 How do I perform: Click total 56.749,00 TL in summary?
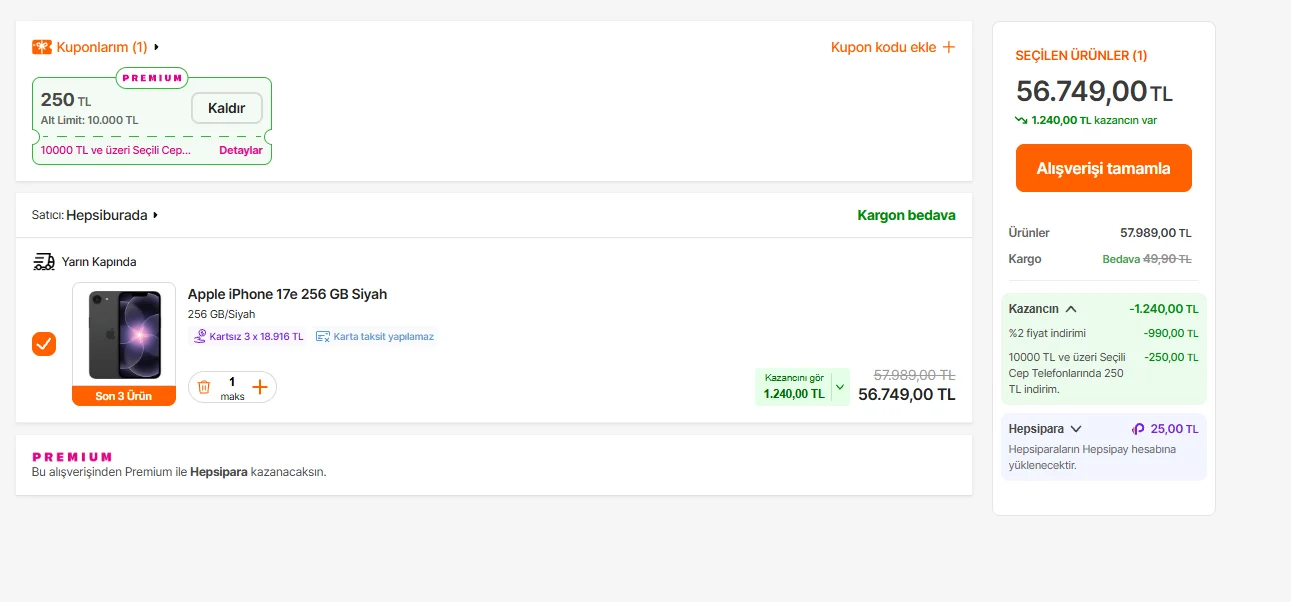tap(1094, 91)
